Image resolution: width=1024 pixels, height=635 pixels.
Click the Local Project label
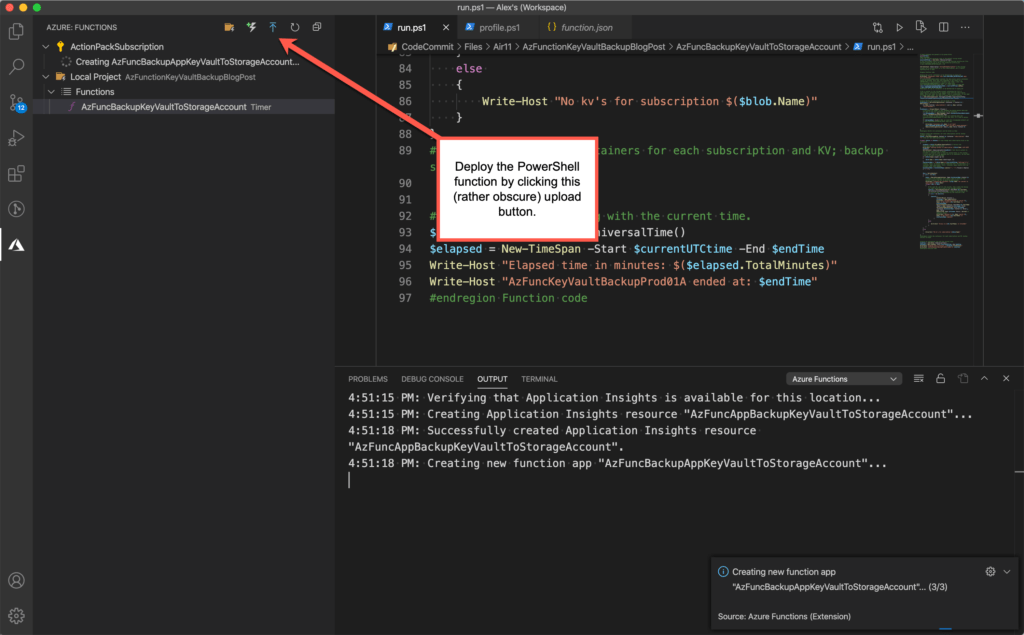(x=95, y=77)
